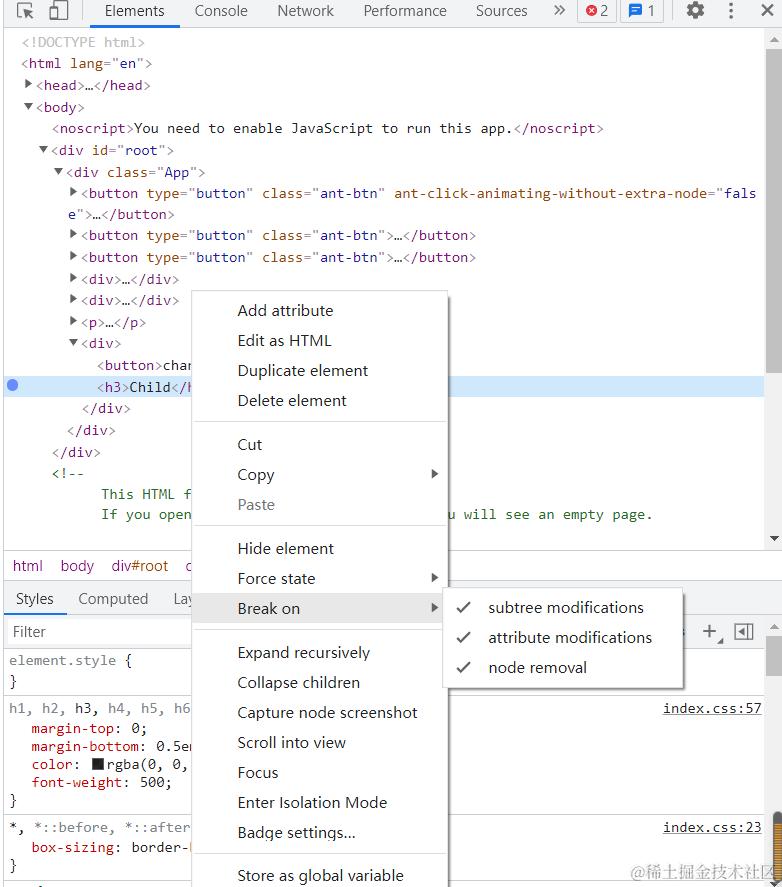The width and height of the screenshot is (782, 887).
Task: Open the three-dot customize menu
Action: tap(731, 10)
